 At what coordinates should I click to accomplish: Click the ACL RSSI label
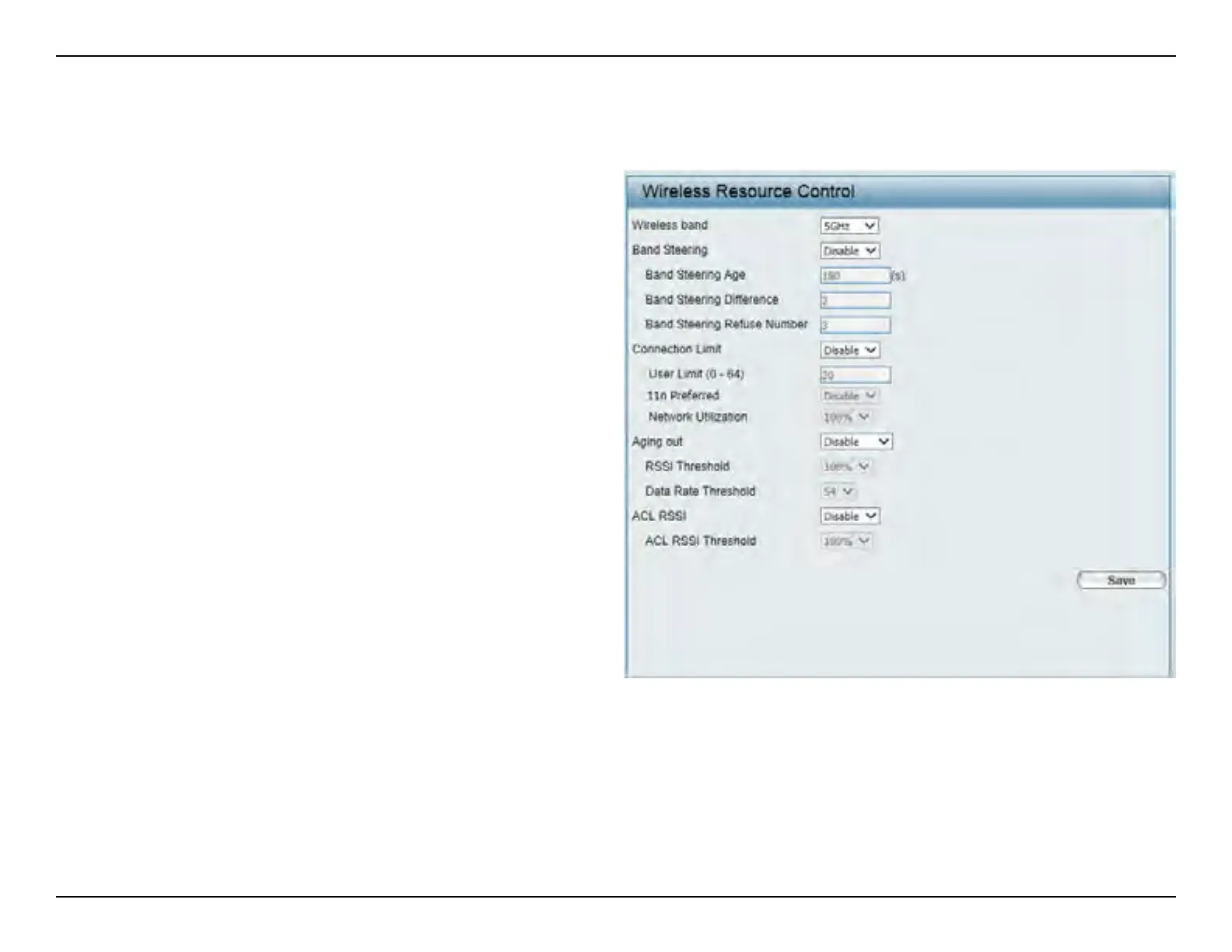click(659, 516)
